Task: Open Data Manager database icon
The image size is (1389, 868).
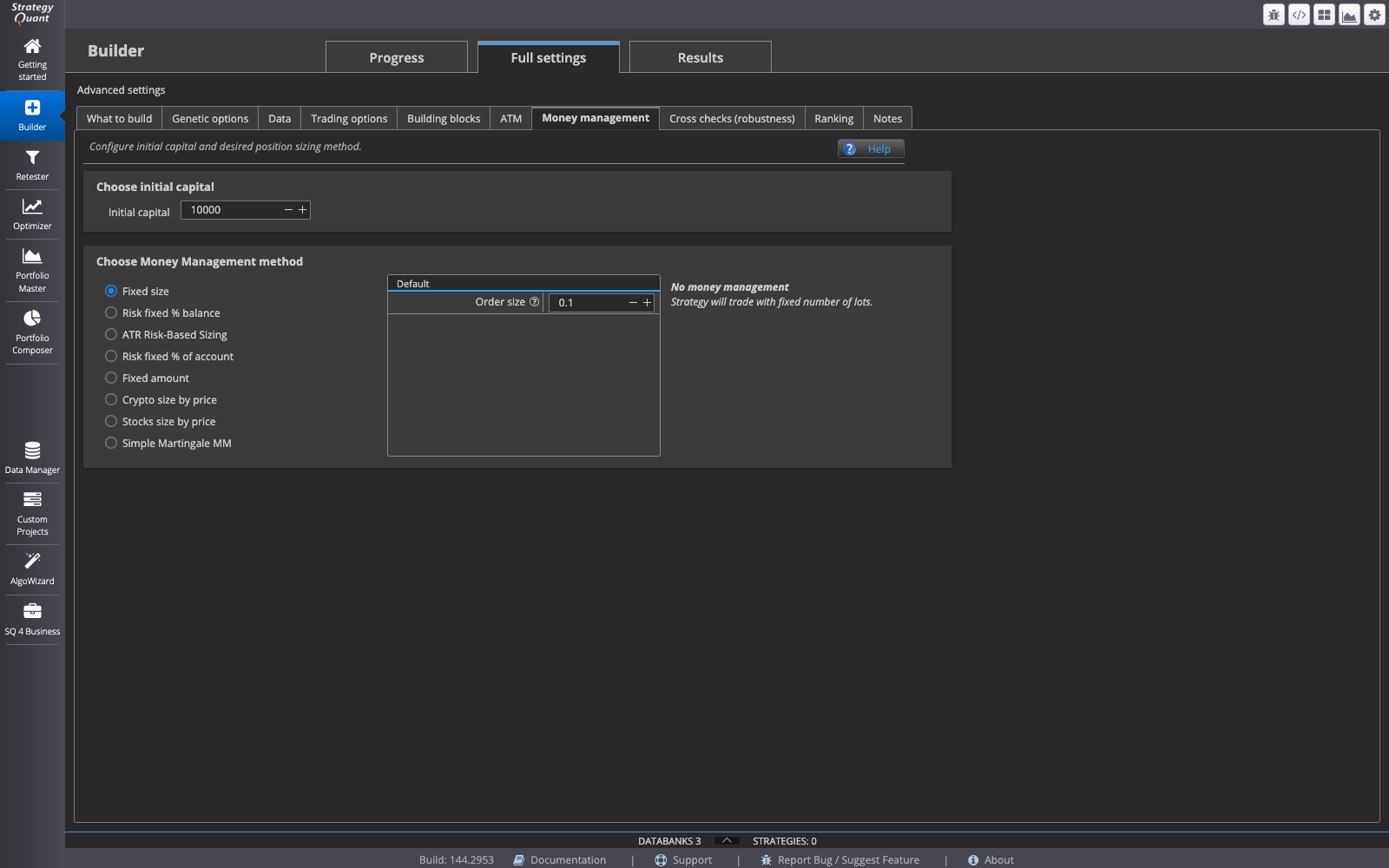Action: click(x=32, y=450)
